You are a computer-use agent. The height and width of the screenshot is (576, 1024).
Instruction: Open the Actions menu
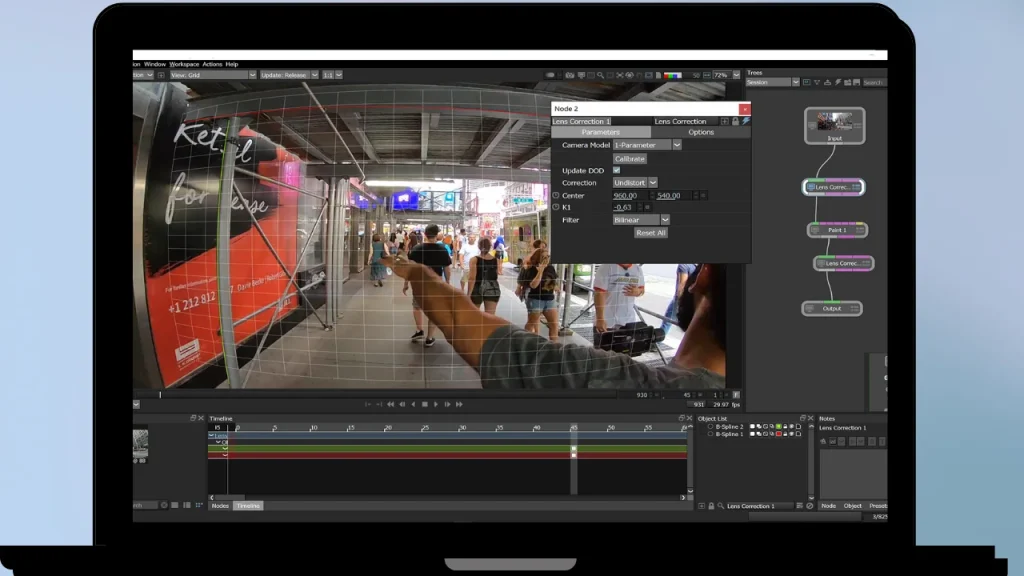point(212,65)
